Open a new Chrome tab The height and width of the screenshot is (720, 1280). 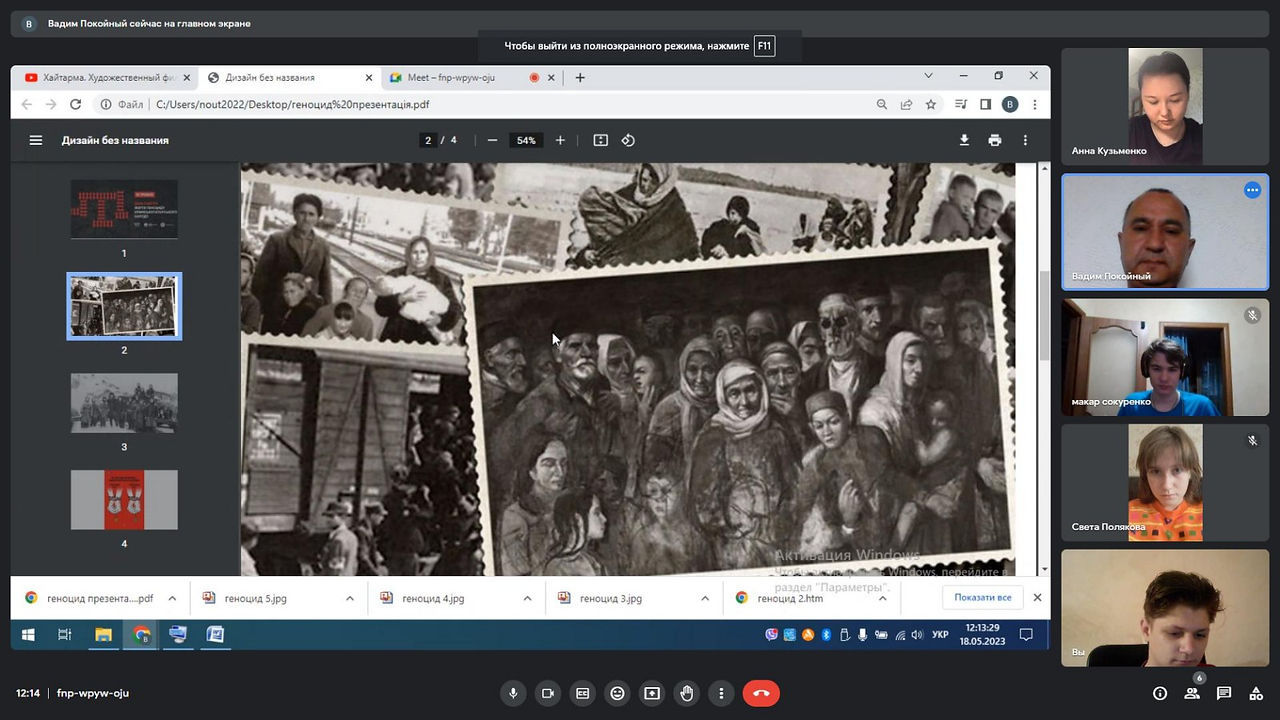pyautogui.click(x=580, y=77)
